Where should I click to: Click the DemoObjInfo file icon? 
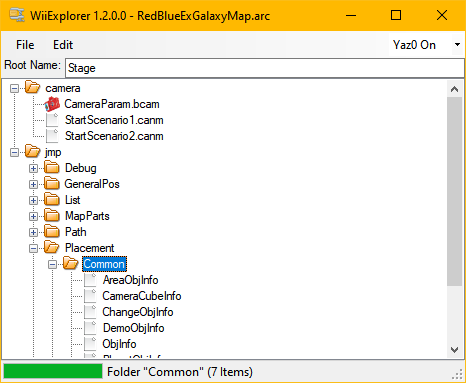pos(90,328)
